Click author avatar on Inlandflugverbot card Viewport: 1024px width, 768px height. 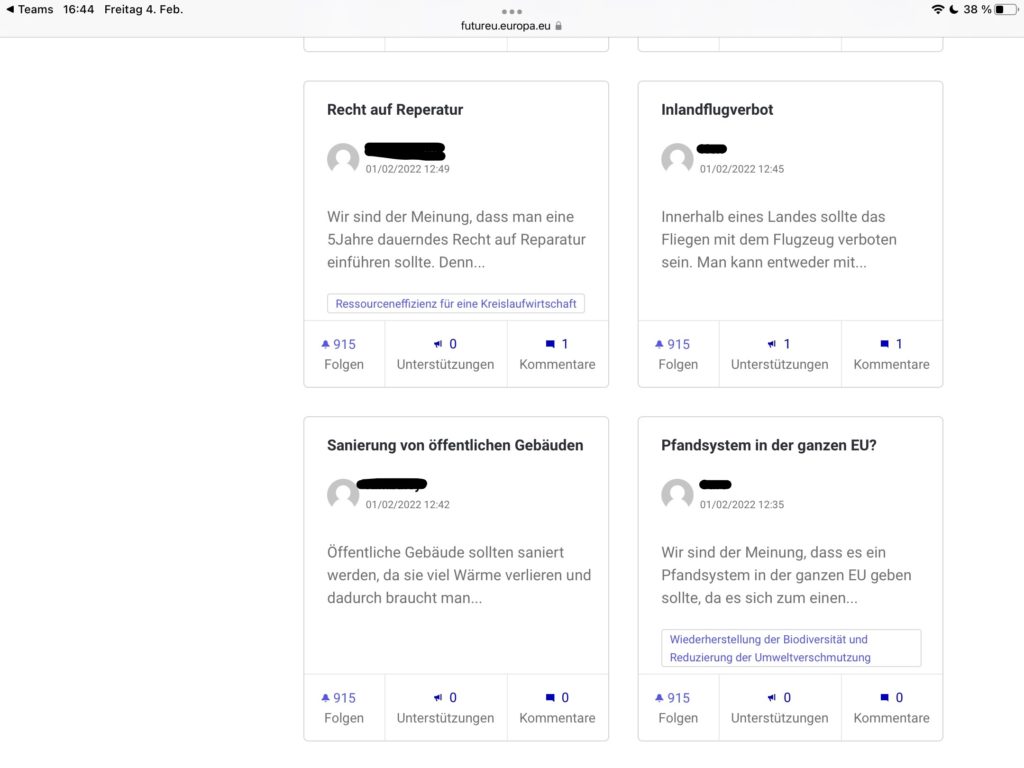[677, 160]
